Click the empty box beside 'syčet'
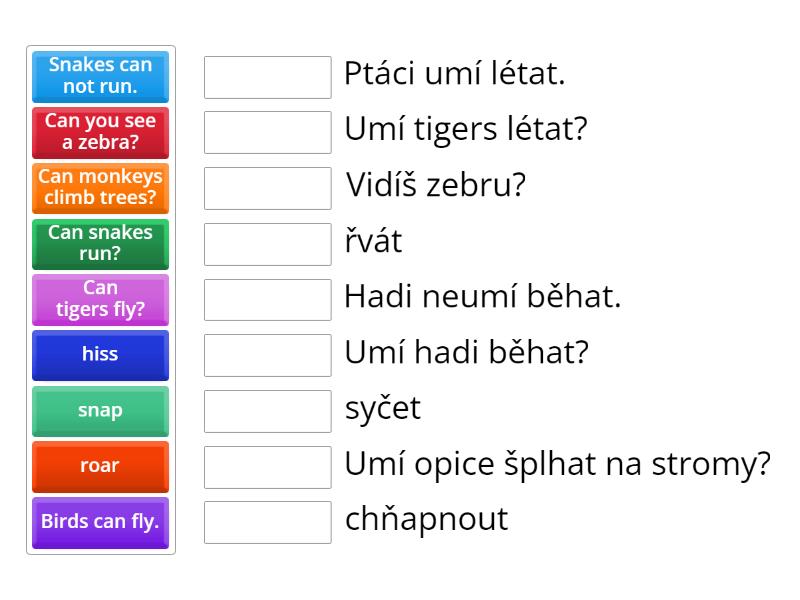The height and width of the screenshot is (600, 800). [267, 411]
